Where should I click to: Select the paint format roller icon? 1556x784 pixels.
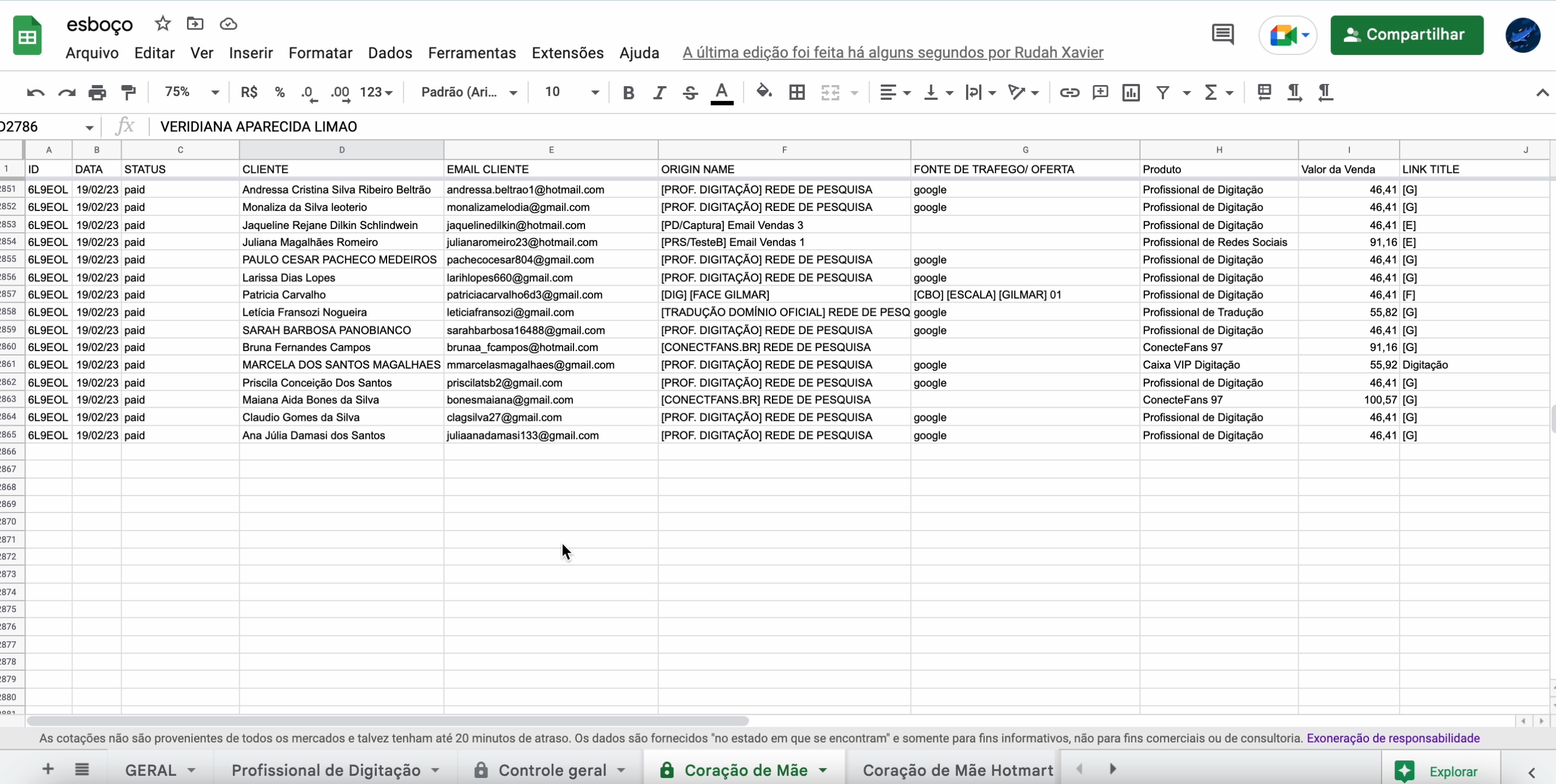(x=128, y=93)
